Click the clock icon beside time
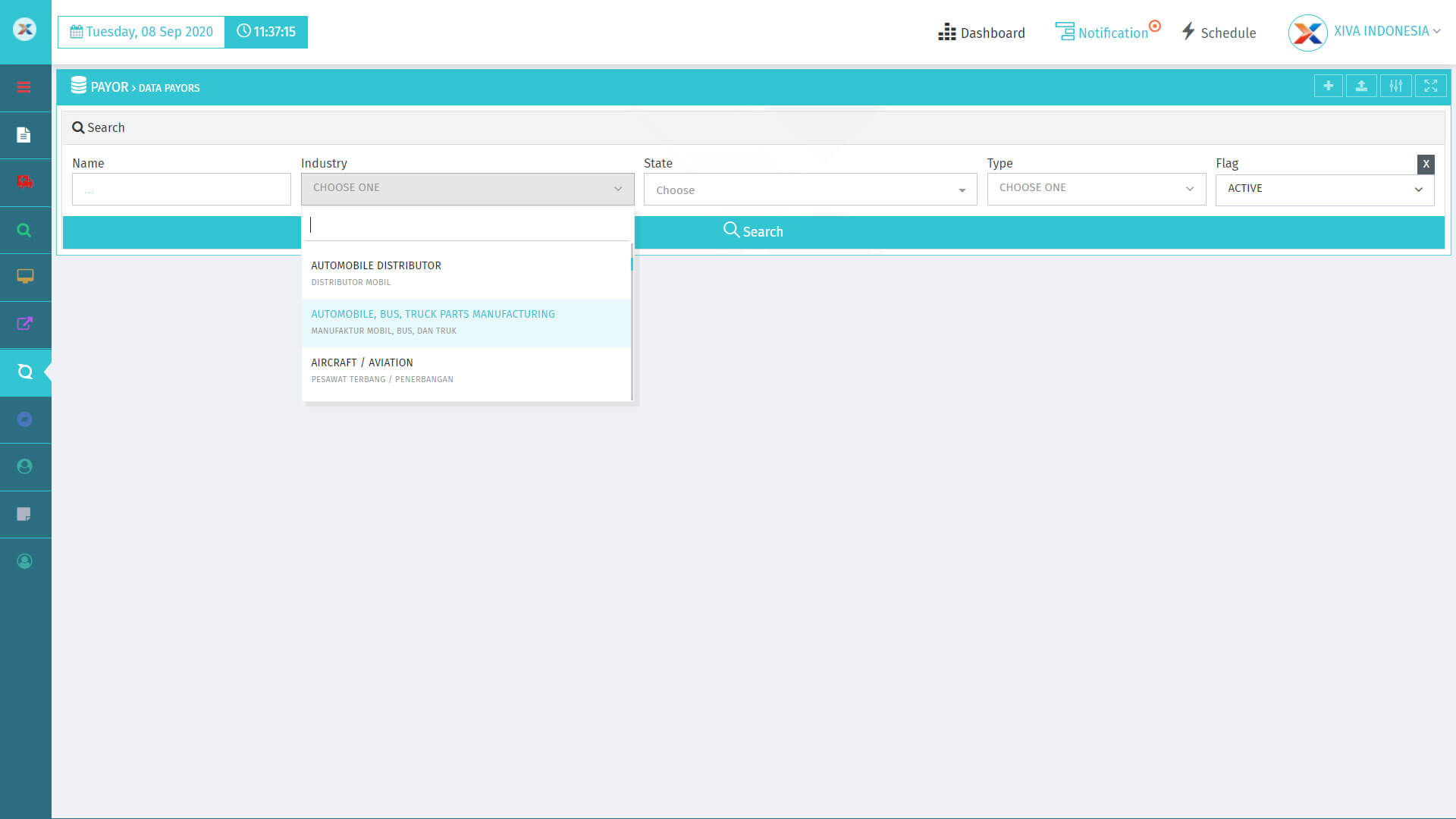This screenshot has width=1456, height=819. [243, 31]
